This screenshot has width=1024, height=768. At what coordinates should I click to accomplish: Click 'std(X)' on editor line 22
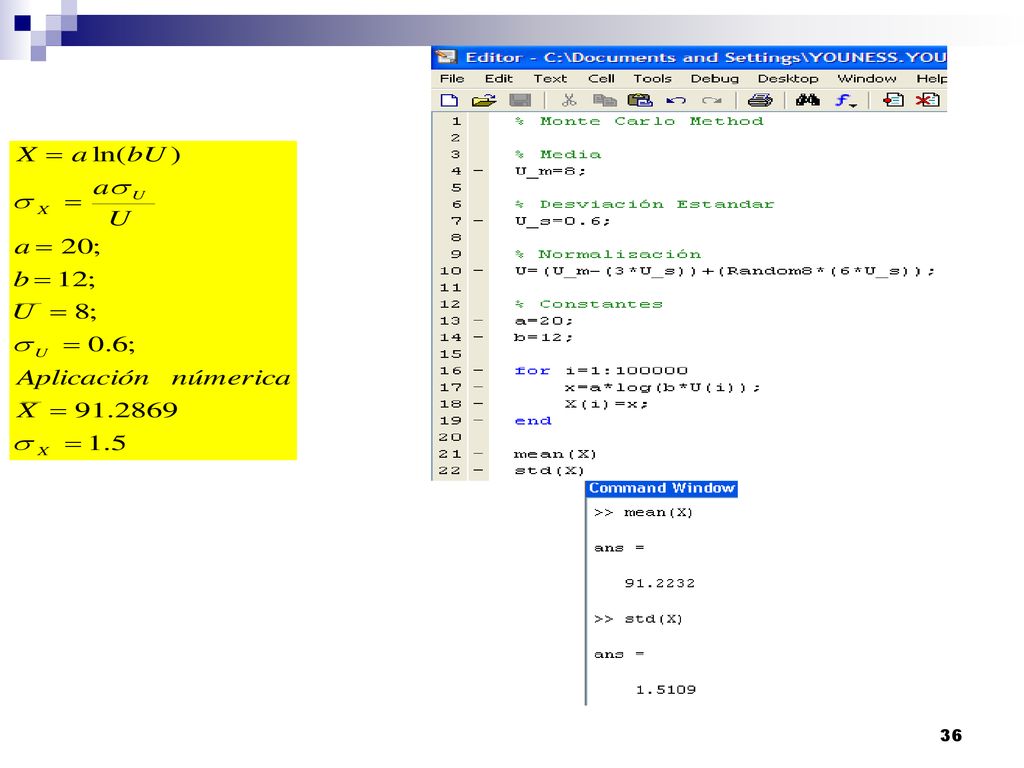pos(549,471)
